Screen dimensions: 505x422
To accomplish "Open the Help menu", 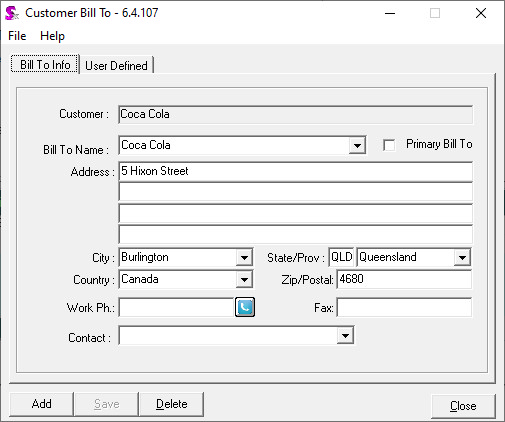I will (x=52, y=36).
